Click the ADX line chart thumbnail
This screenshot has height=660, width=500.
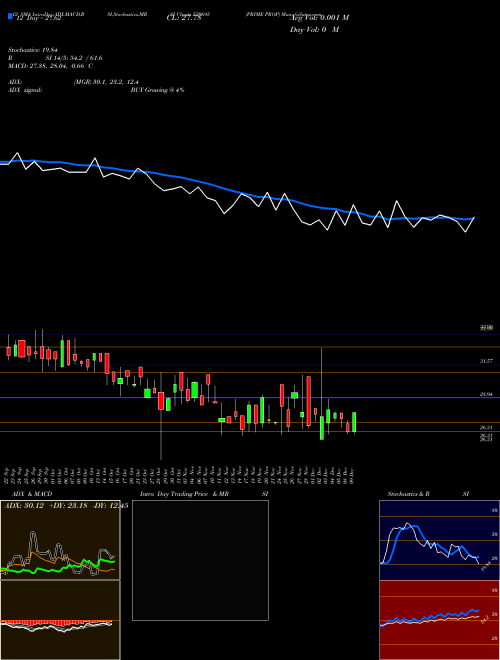point(60,540)
